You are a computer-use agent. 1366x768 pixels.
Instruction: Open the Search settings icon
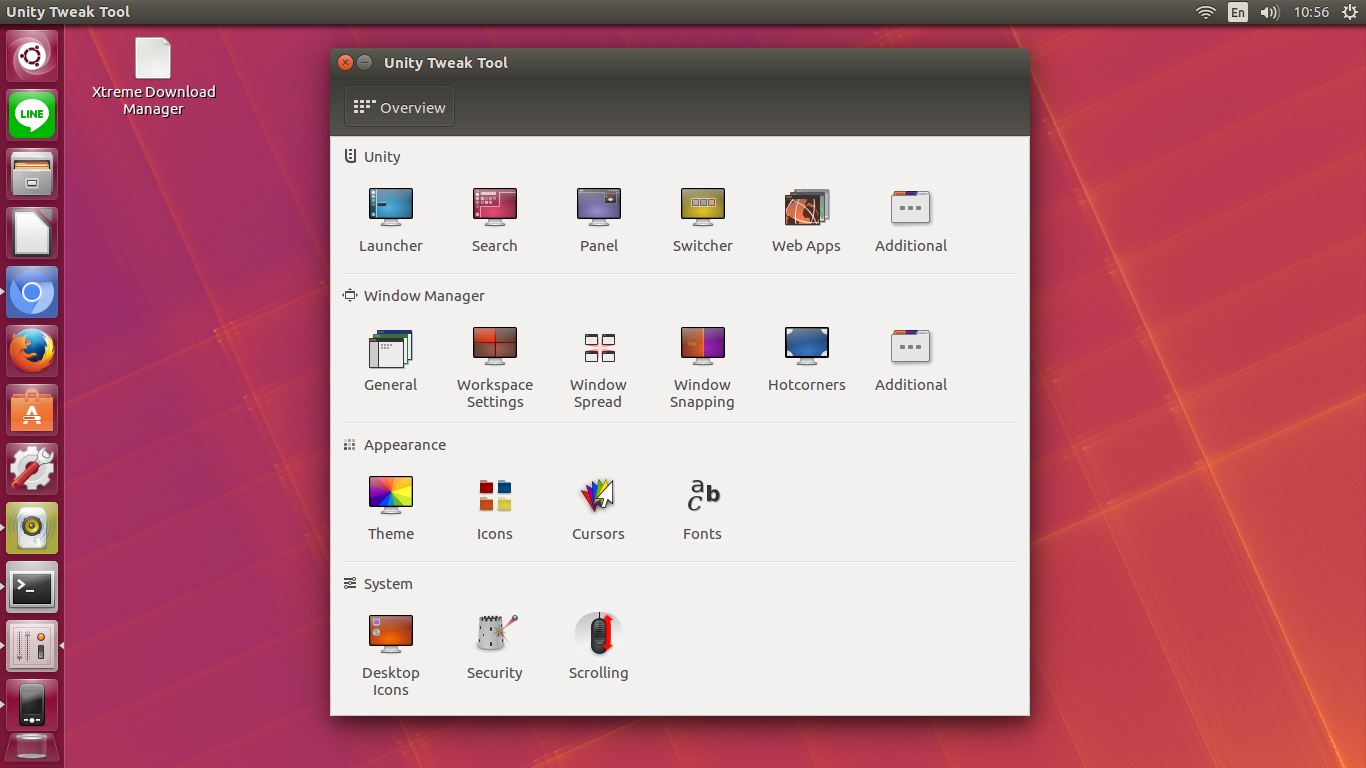[494, 219]
